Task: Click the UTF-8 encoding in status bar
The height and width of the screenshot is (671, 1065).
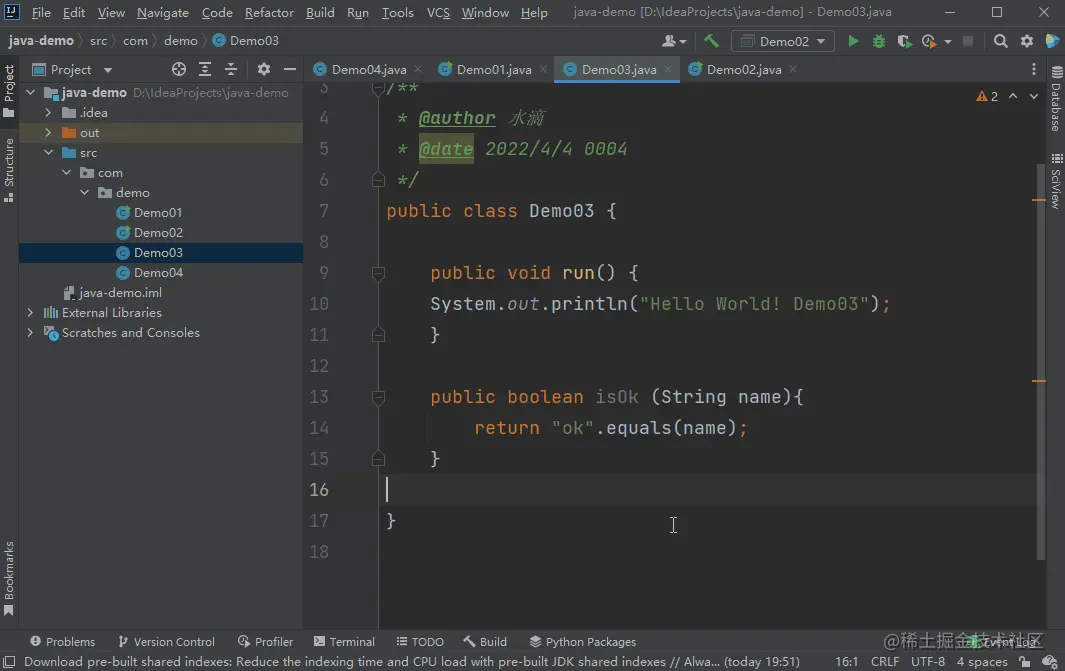Action: pos(927,662)
